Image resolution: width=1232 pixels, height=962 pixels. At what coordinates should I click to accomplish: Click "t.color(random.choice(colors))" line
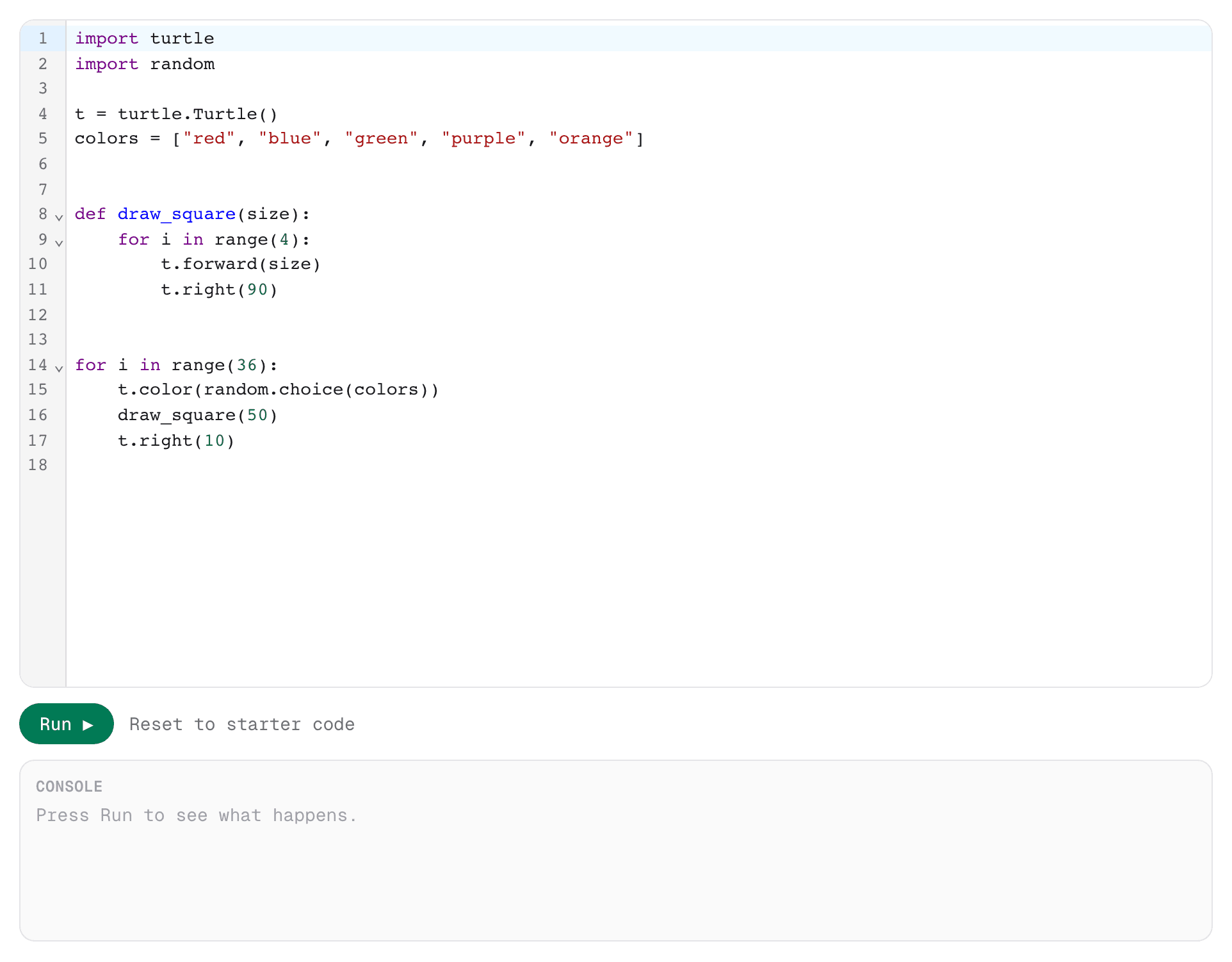[x=279, y=389]
